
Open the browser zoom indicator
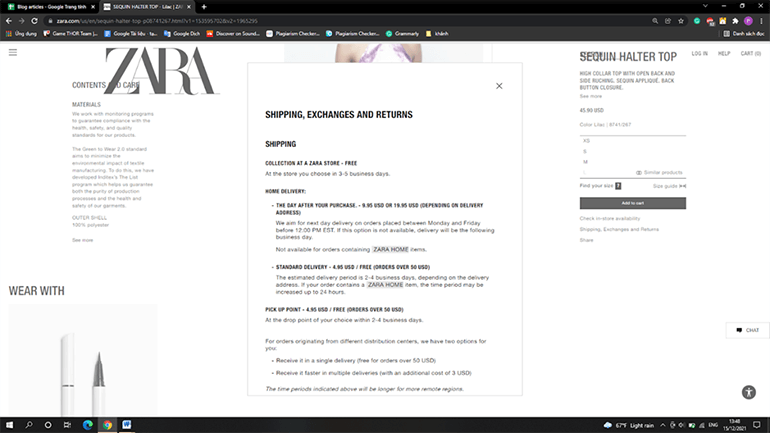pyautogui.click(x=655, y=21)
